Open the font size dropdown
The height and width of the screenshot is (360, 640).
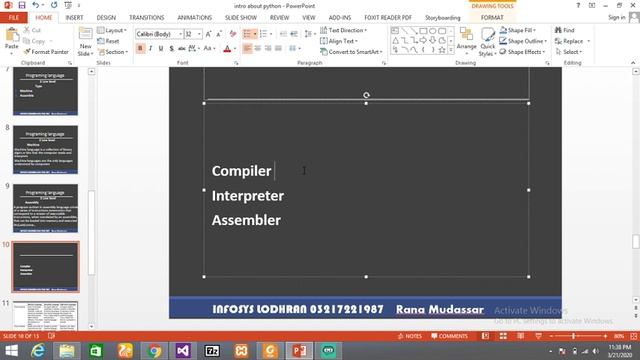point(199,34)
